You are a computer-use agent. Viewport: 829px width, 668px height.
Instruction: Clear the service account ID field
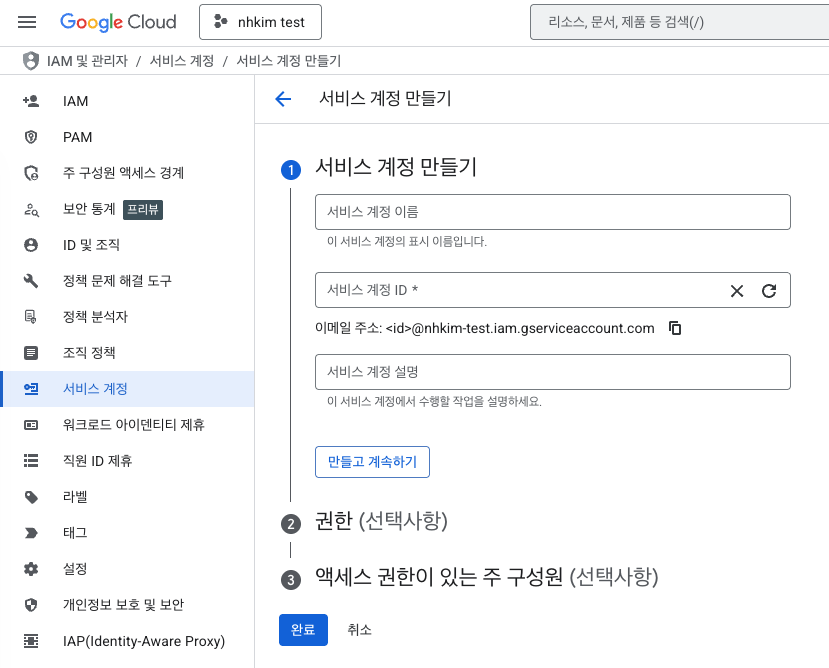737,291
